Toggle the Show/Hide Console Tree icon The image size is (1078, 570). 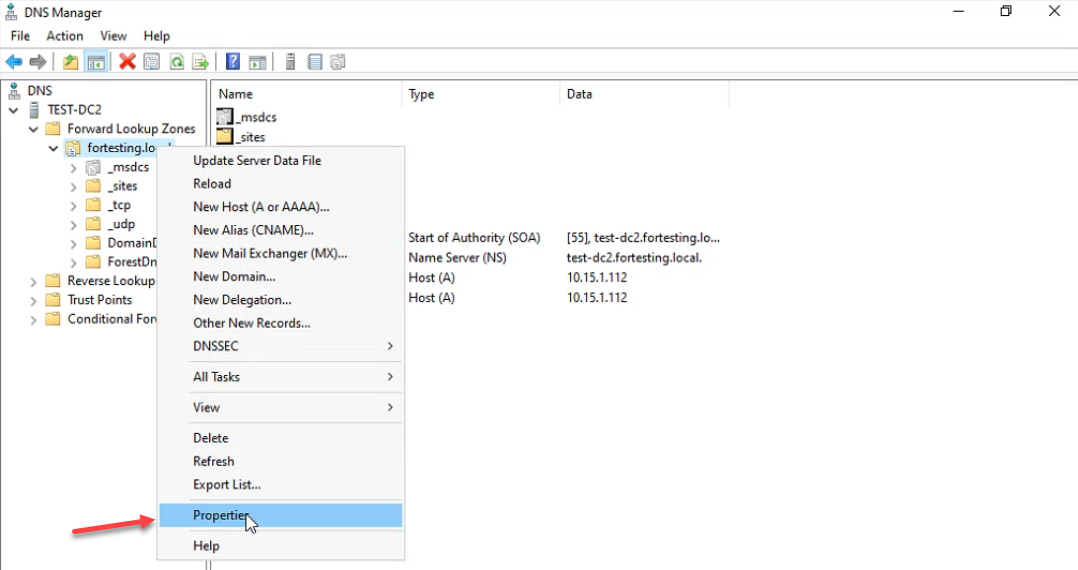(96, 62)
